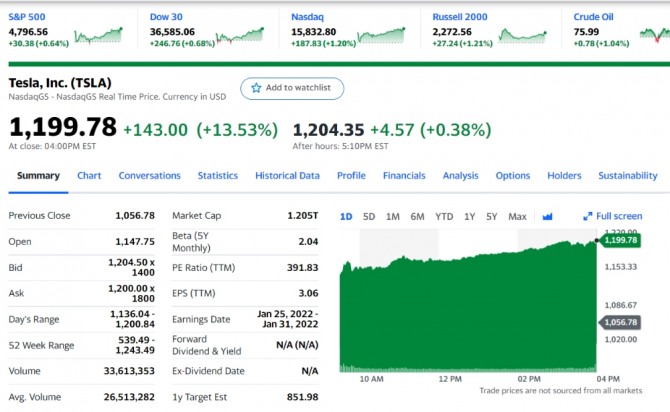Go to the Financials tab
The height and width of the screenshot is (412, 670).
[x=404, y=176]
